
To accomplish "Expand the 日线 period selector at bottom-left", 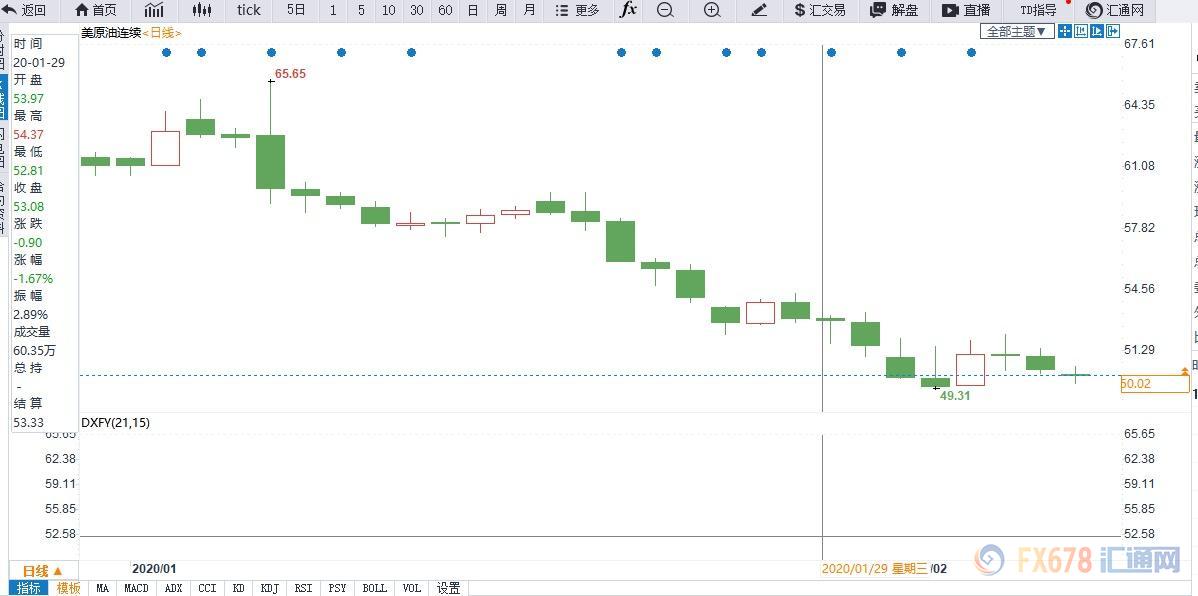I will pyautogui.click(x=42, y=571).
